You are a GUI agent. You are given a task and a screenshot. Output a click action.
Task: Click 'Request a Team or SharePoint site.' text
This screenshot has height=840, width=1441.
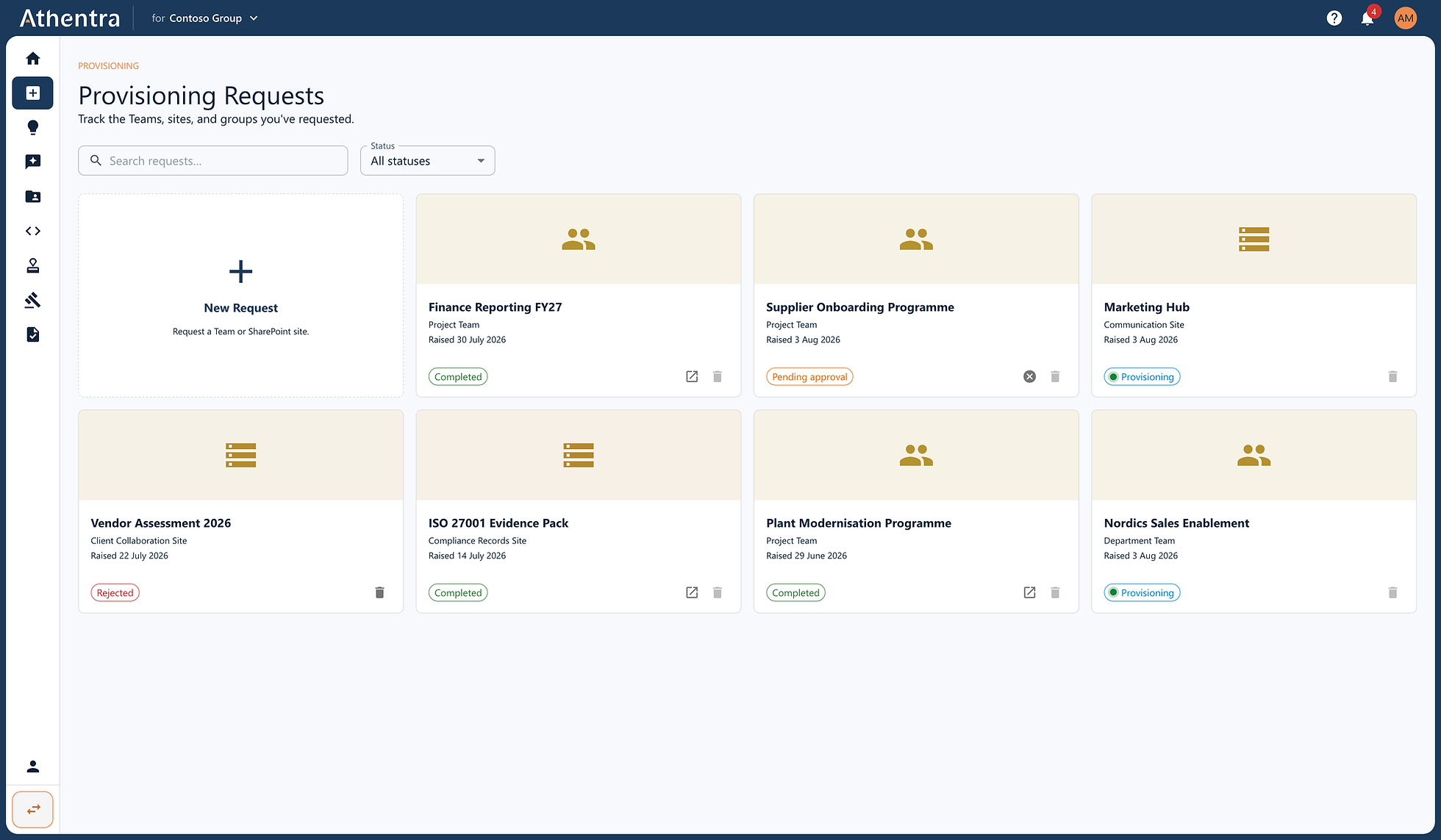[240, 331]
